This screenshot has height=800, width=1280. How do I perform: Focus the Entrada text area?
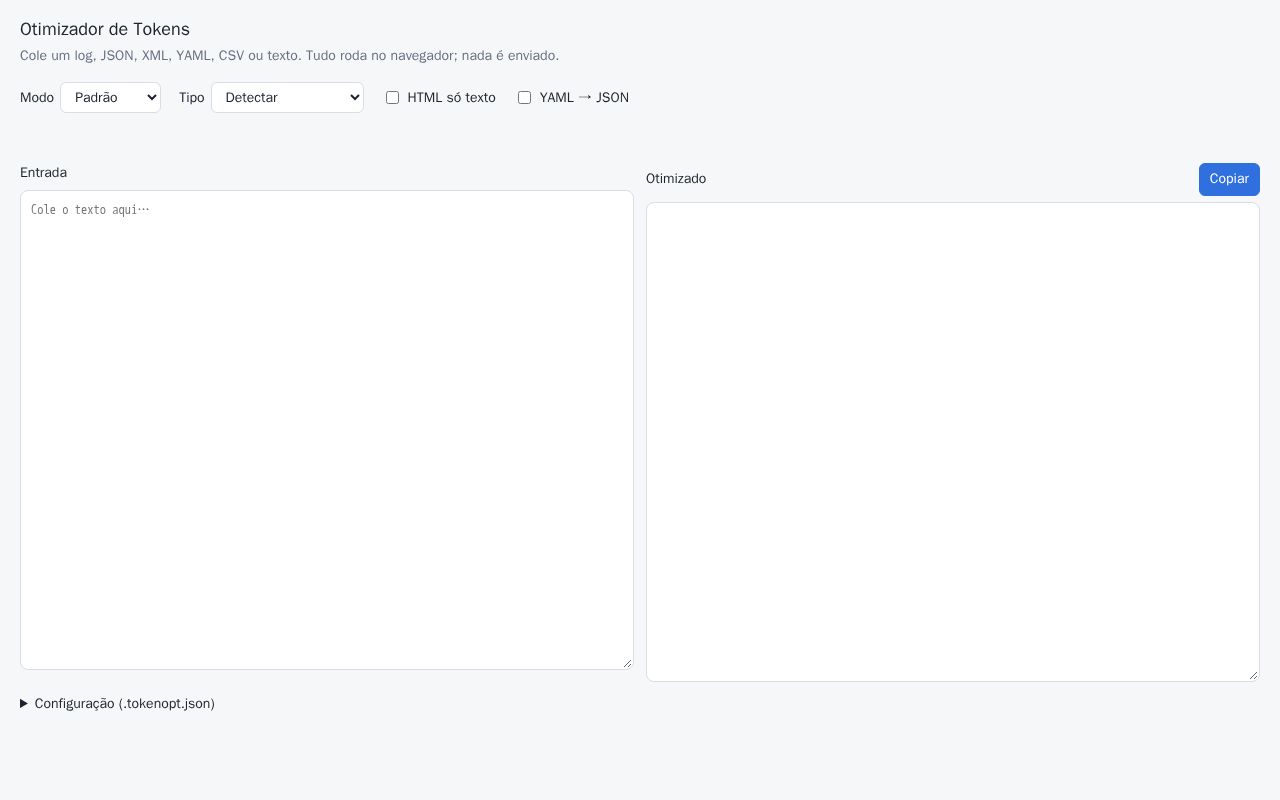point(327,430)
